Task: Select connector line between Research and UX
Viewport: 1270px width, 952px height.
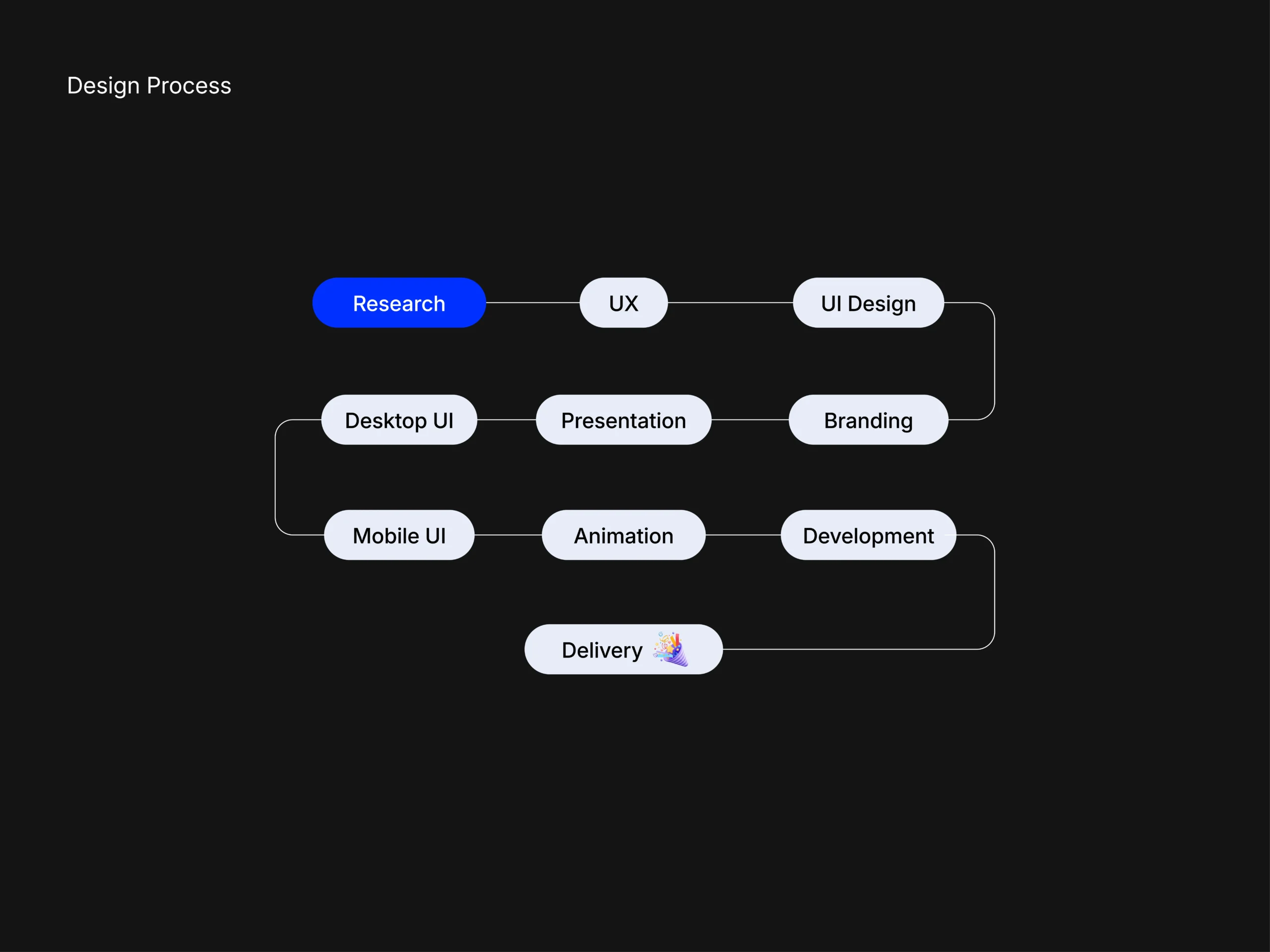Action: coord(533,302)
